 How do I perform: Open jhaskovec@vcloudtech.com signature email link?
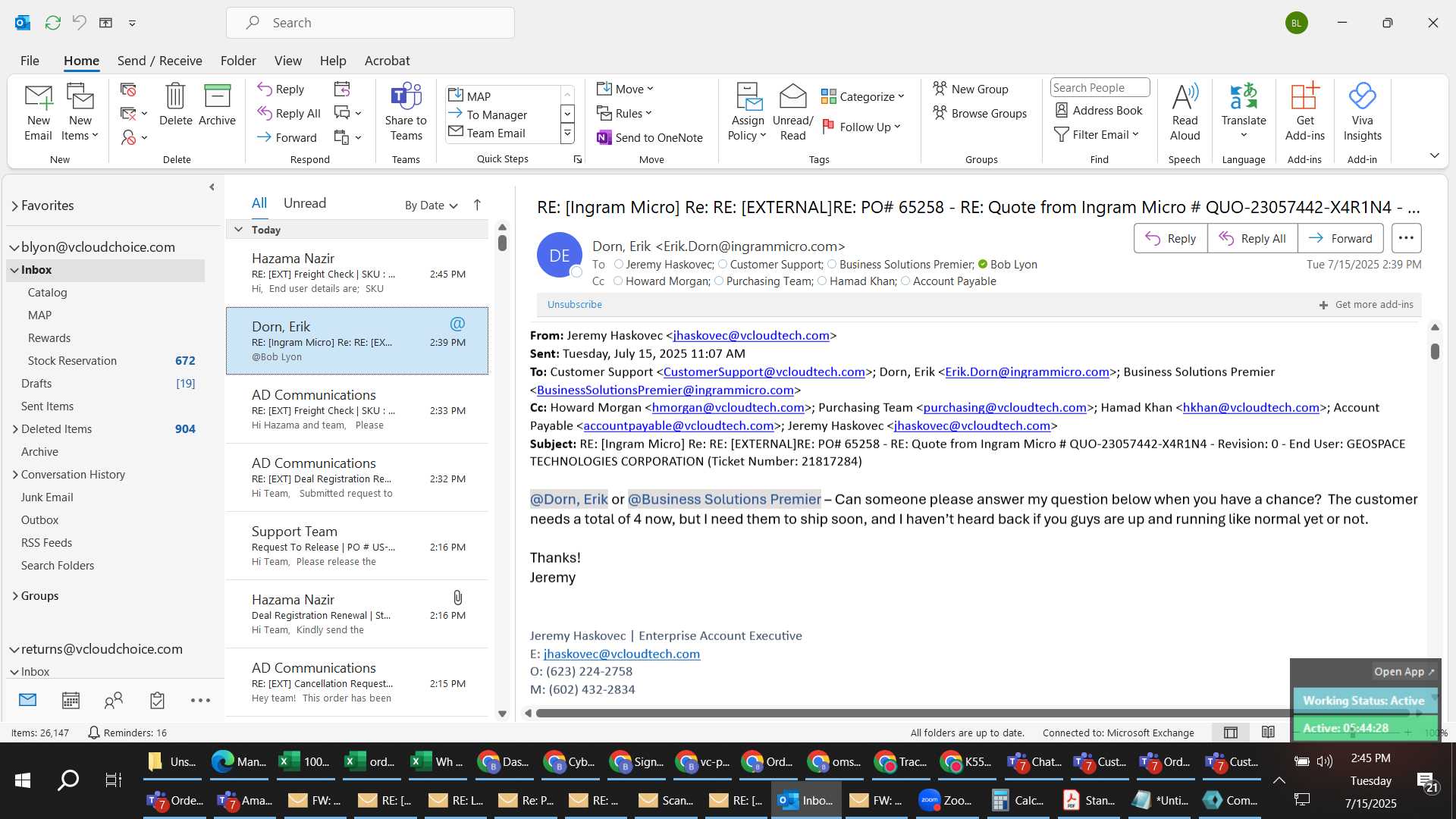coord(621,654)
